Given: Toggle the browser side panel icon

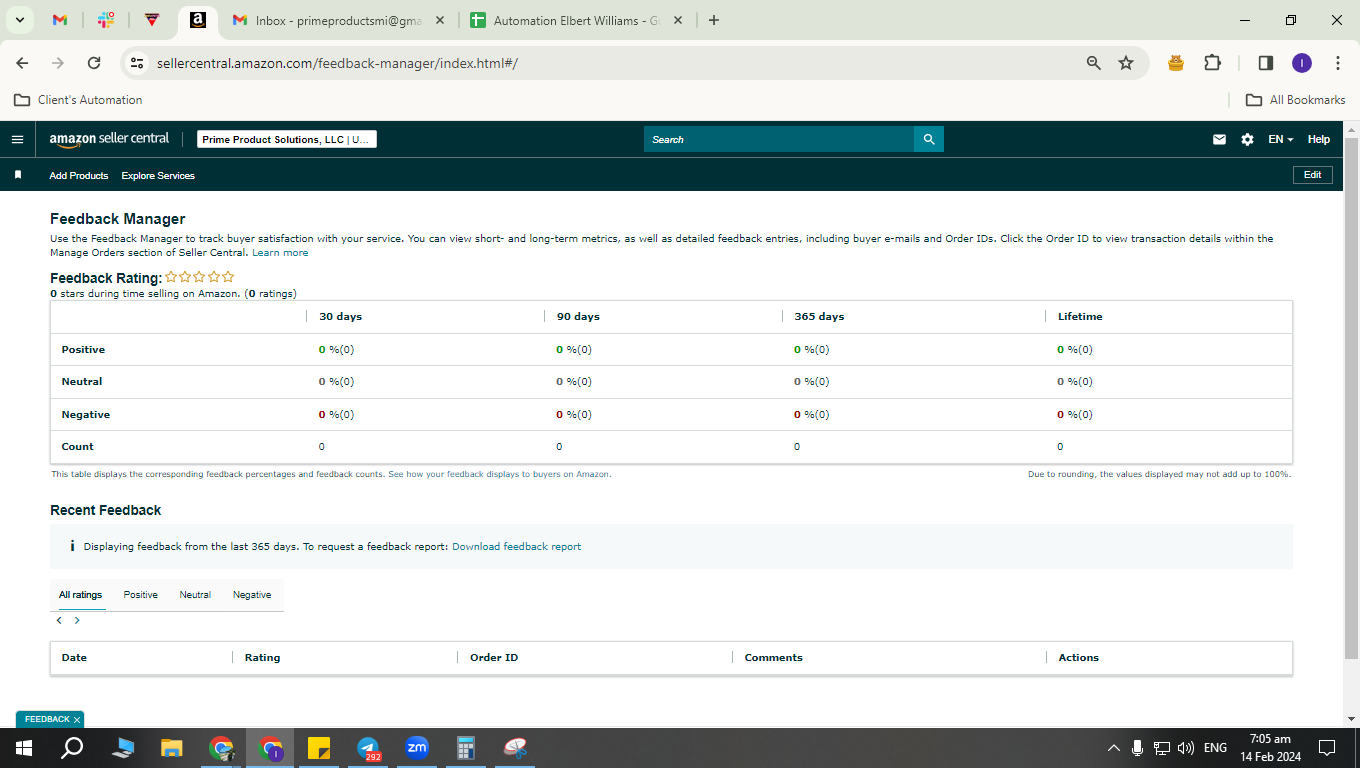Looking at the screenshot, I should 1265,63.
